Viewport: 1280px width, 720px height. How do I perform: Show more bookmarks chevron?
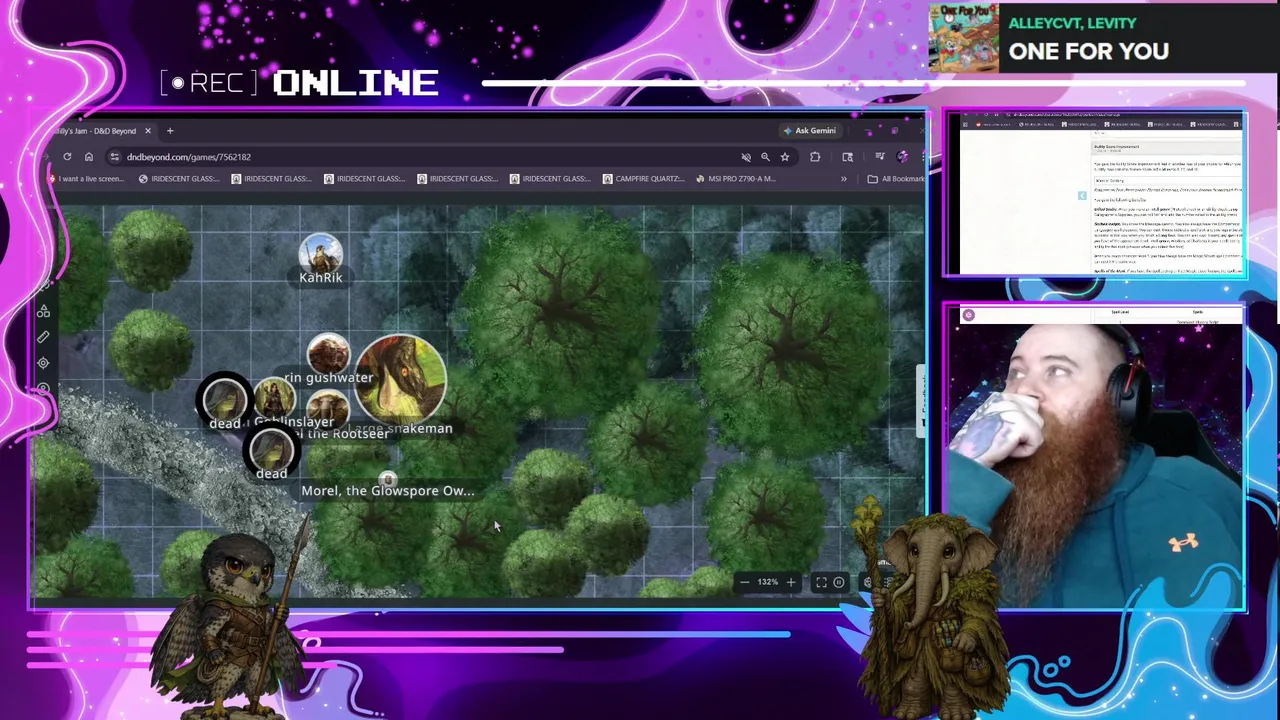(x=843, y=179)
